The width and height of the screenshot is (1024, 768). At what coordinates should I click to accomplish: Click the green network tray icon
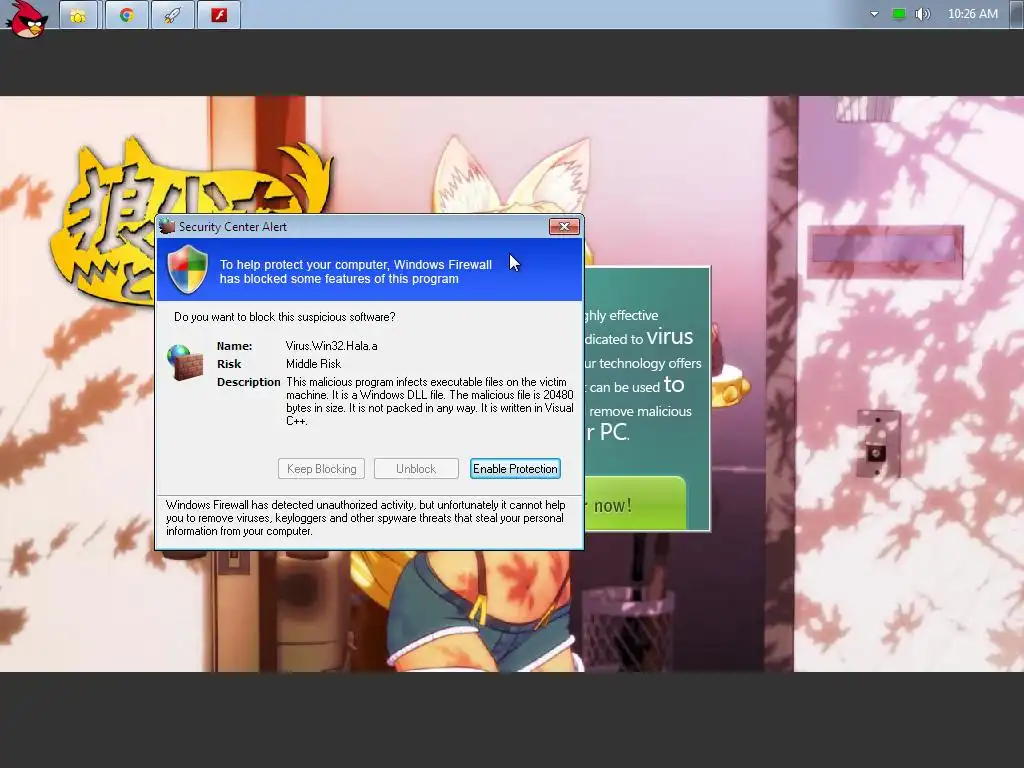899,14
